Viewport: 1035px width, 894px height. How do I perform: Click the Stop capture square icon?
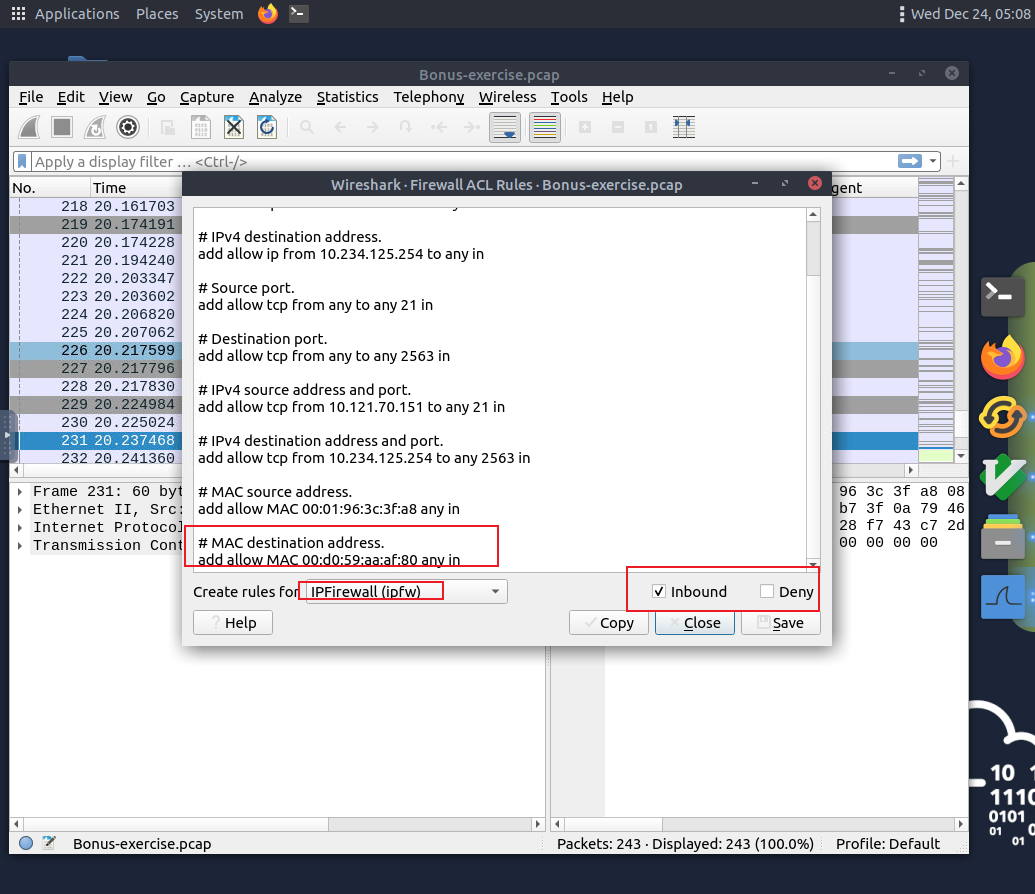62,127
